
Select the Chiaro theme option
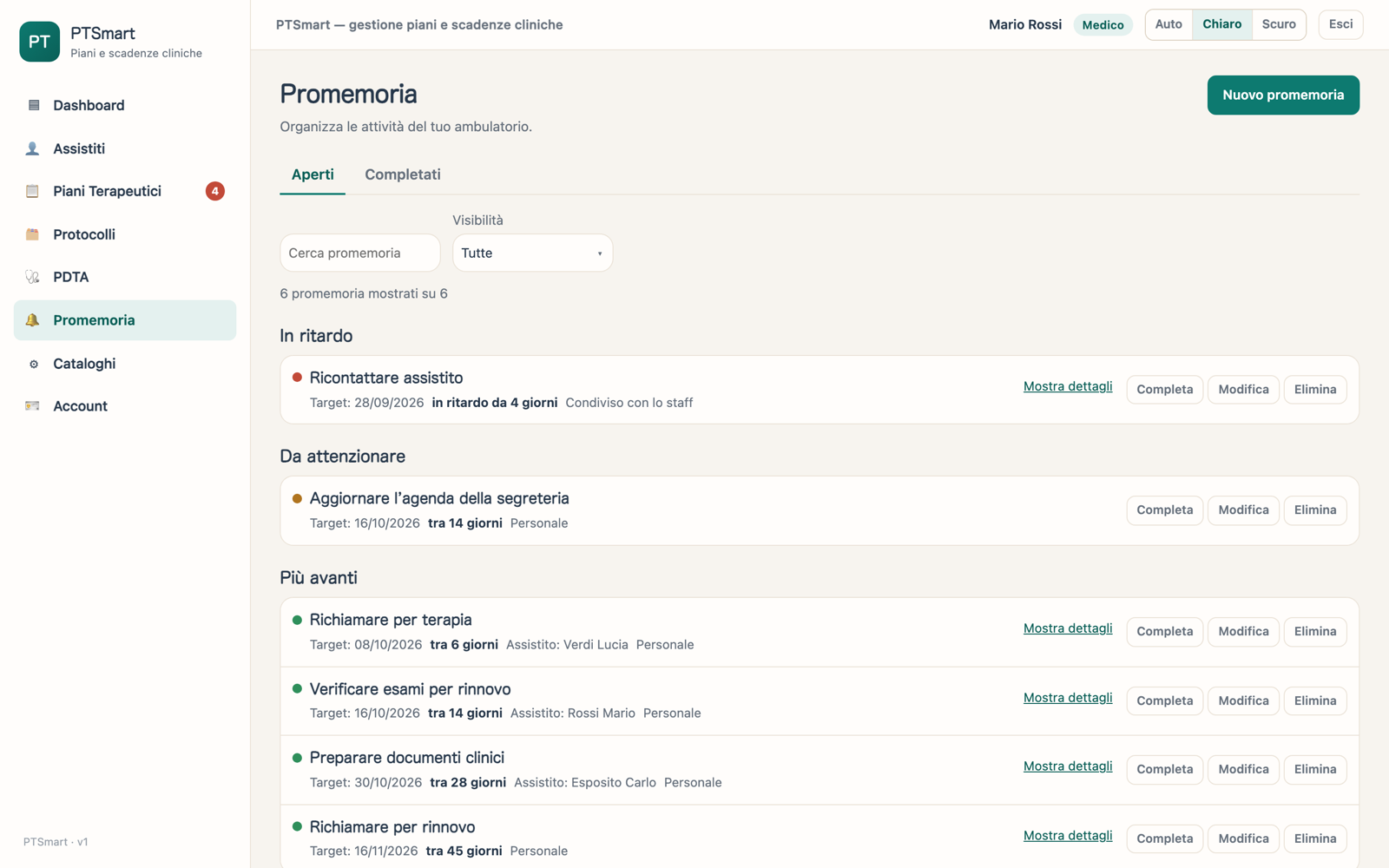pyautogui.click(x=1221, y=24)
